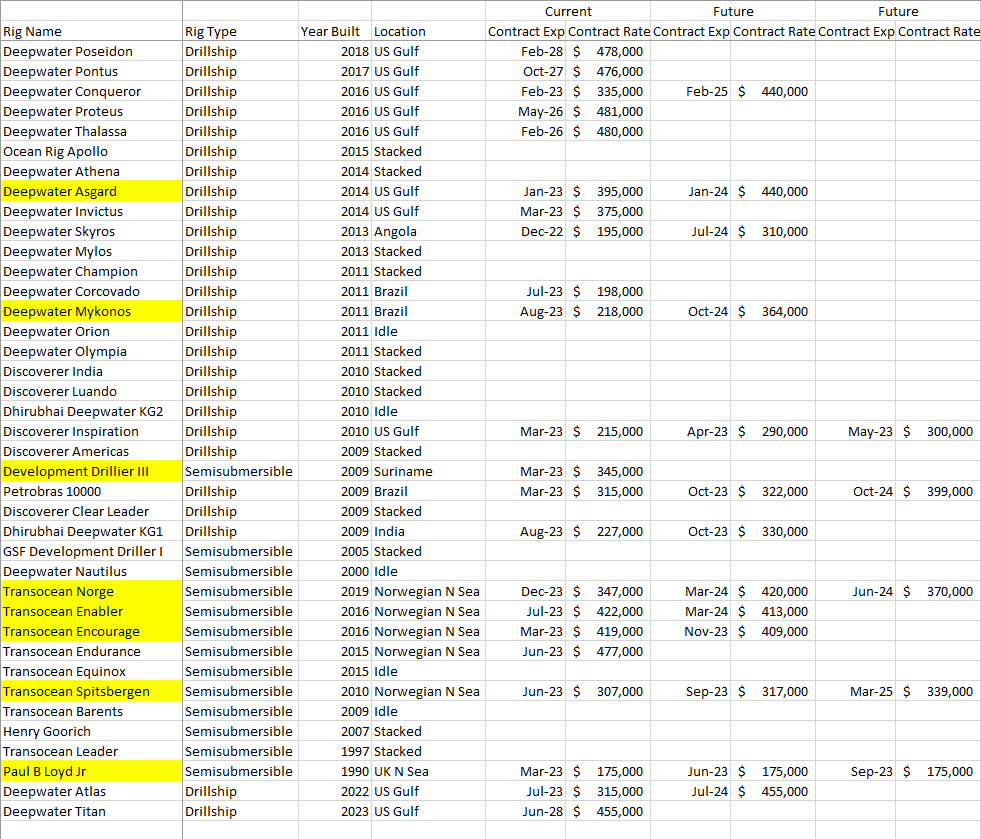Click Transocean Spitsbergen's 339,000 rate cell
This screenshot has width=981, height=839.
[938, 692]
